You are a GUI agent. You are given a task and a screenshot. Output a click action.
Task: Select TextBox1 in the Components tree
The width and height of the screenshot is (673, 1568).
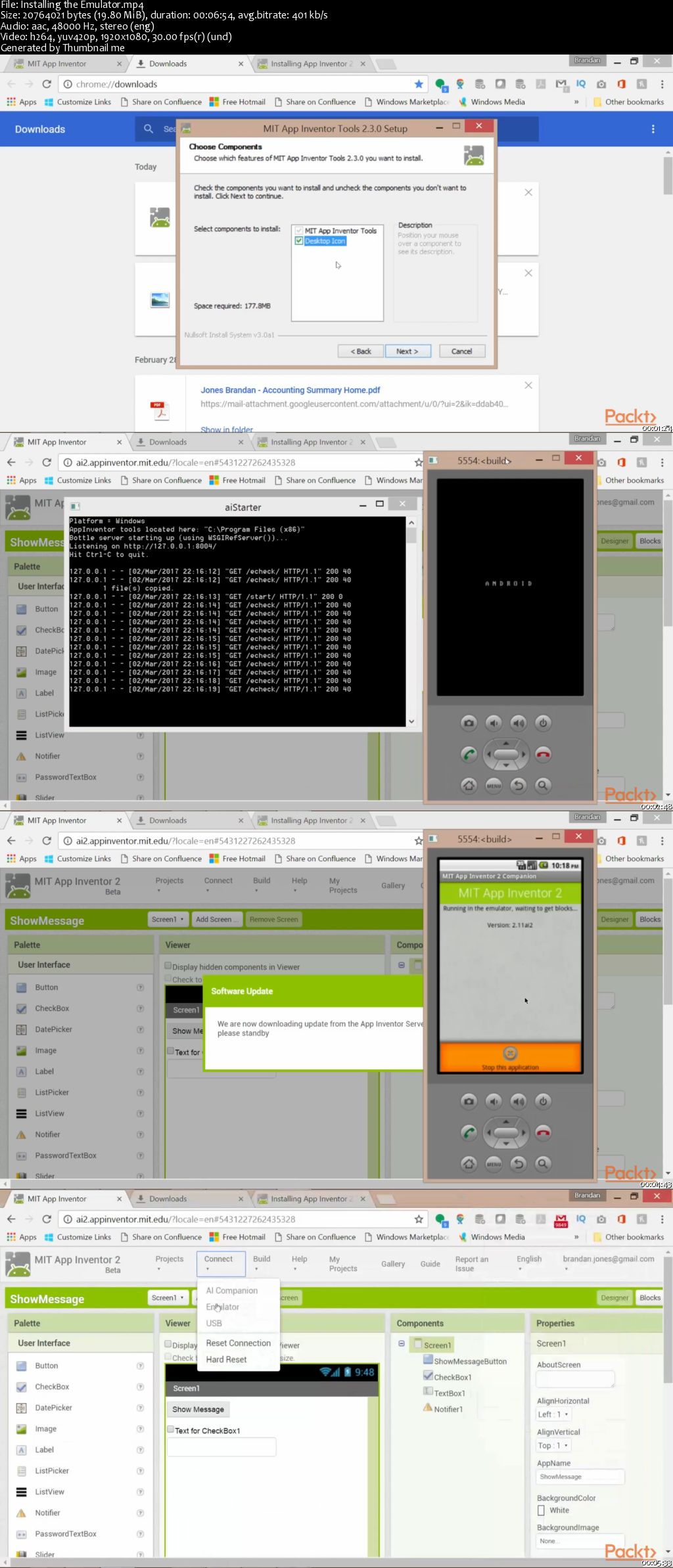coord(444,1393)
